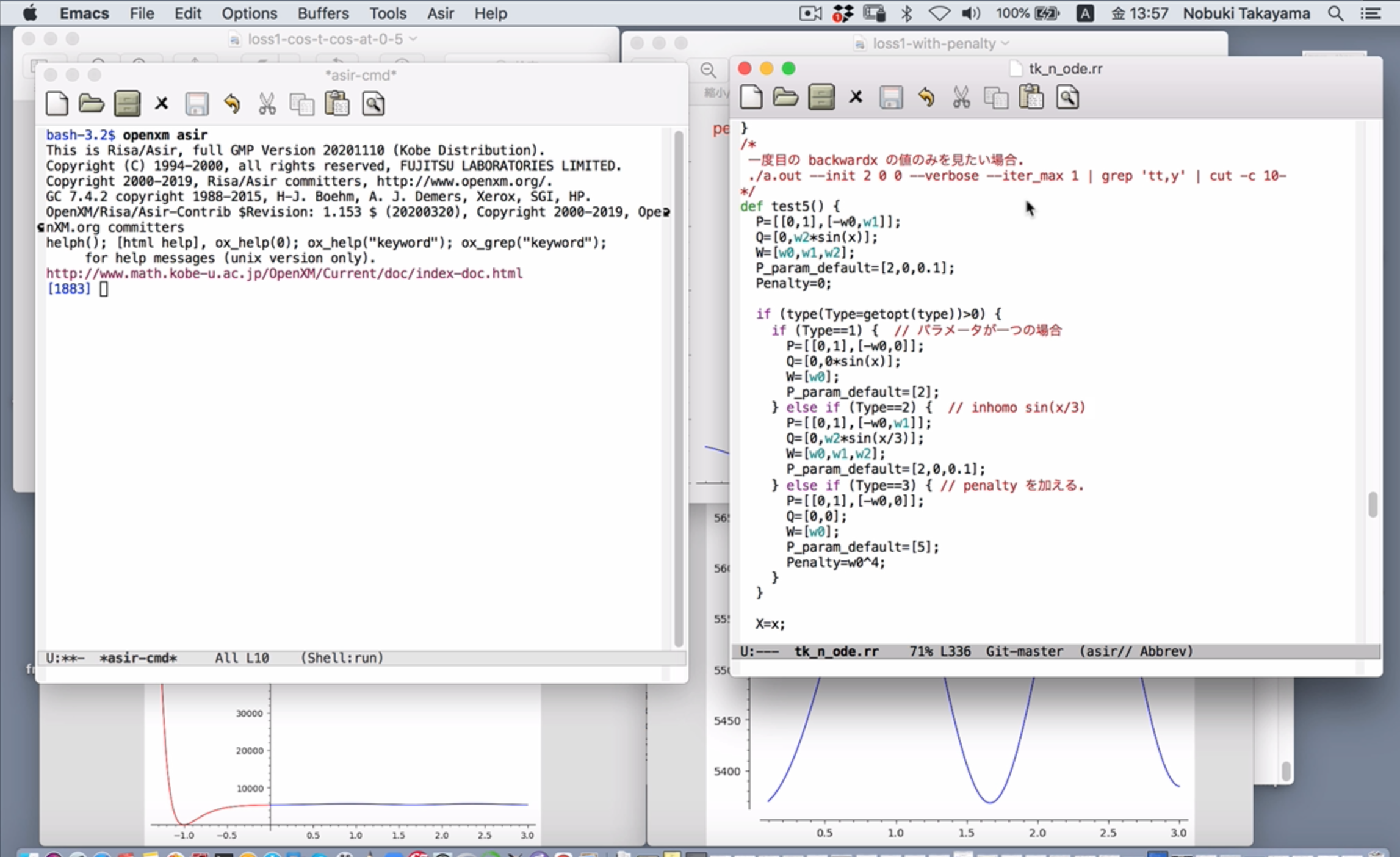1400x857 pixels.
Task: Click volume speaker icon in menu bar
Action: coord(971,13)
